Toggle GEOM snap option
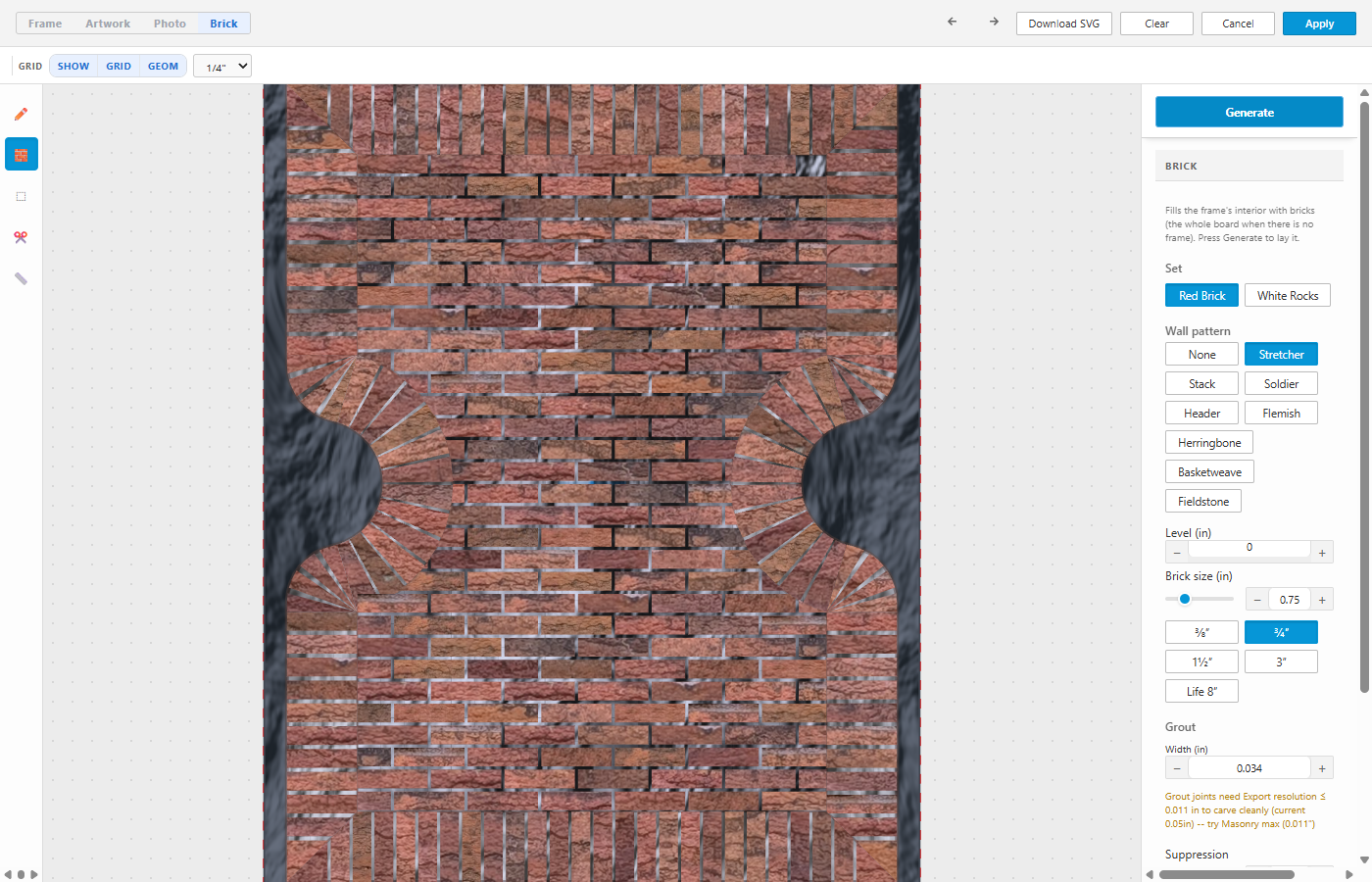The image size is (1372, 882). tap(163, 66)
